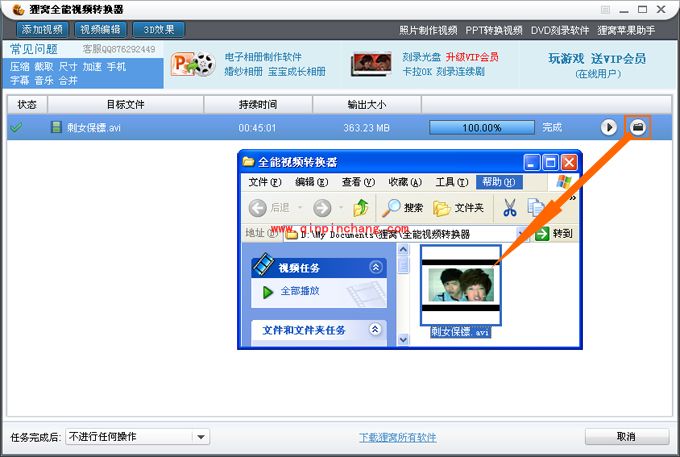Click the 持续时间 column header
Viewport: 680px width, 457px height.
point(258,104)
